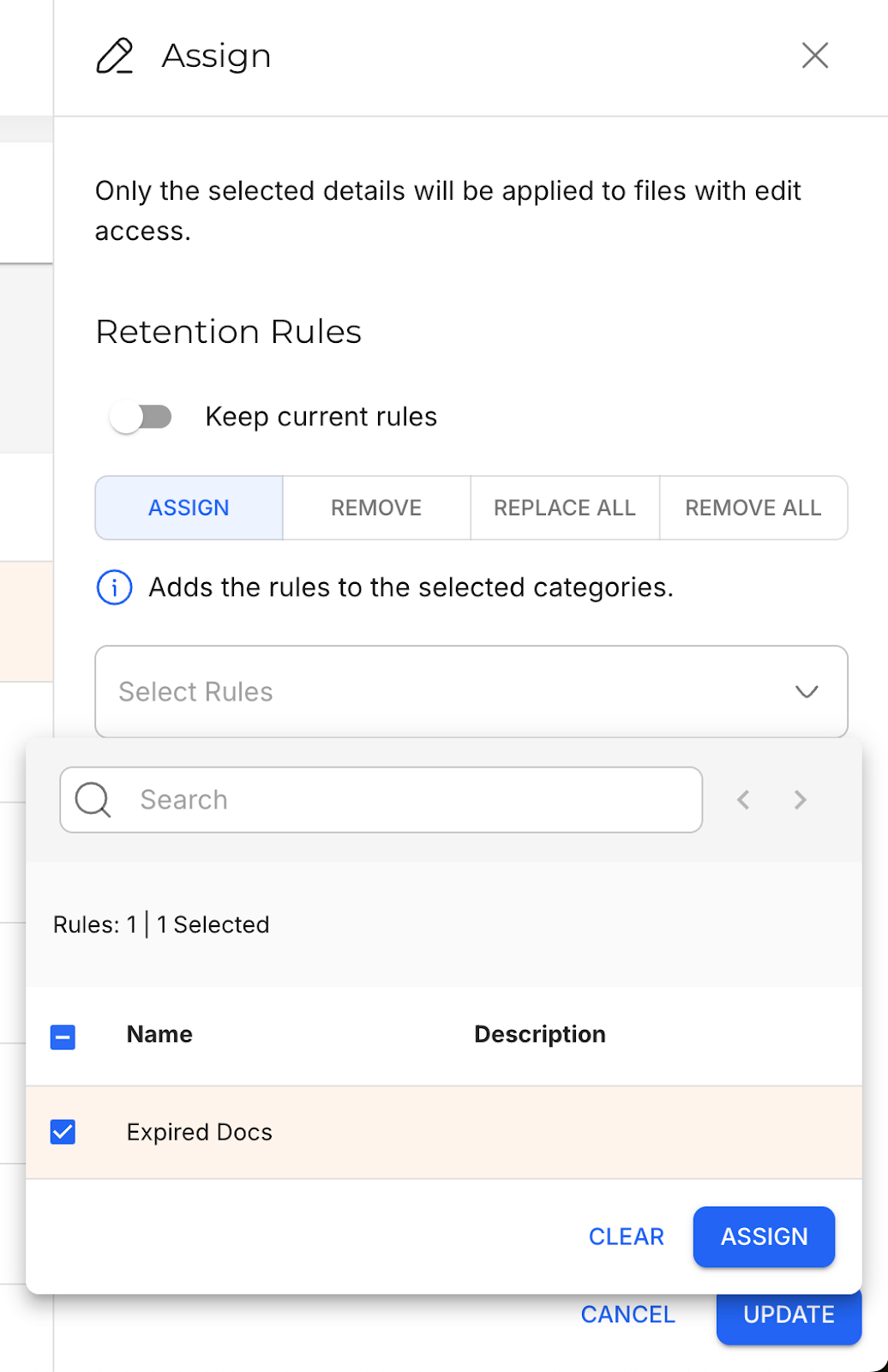Screen dimensions: 888x1372
Task: Toggle the Keep current rules switch
Action: (x=141, y=418)
